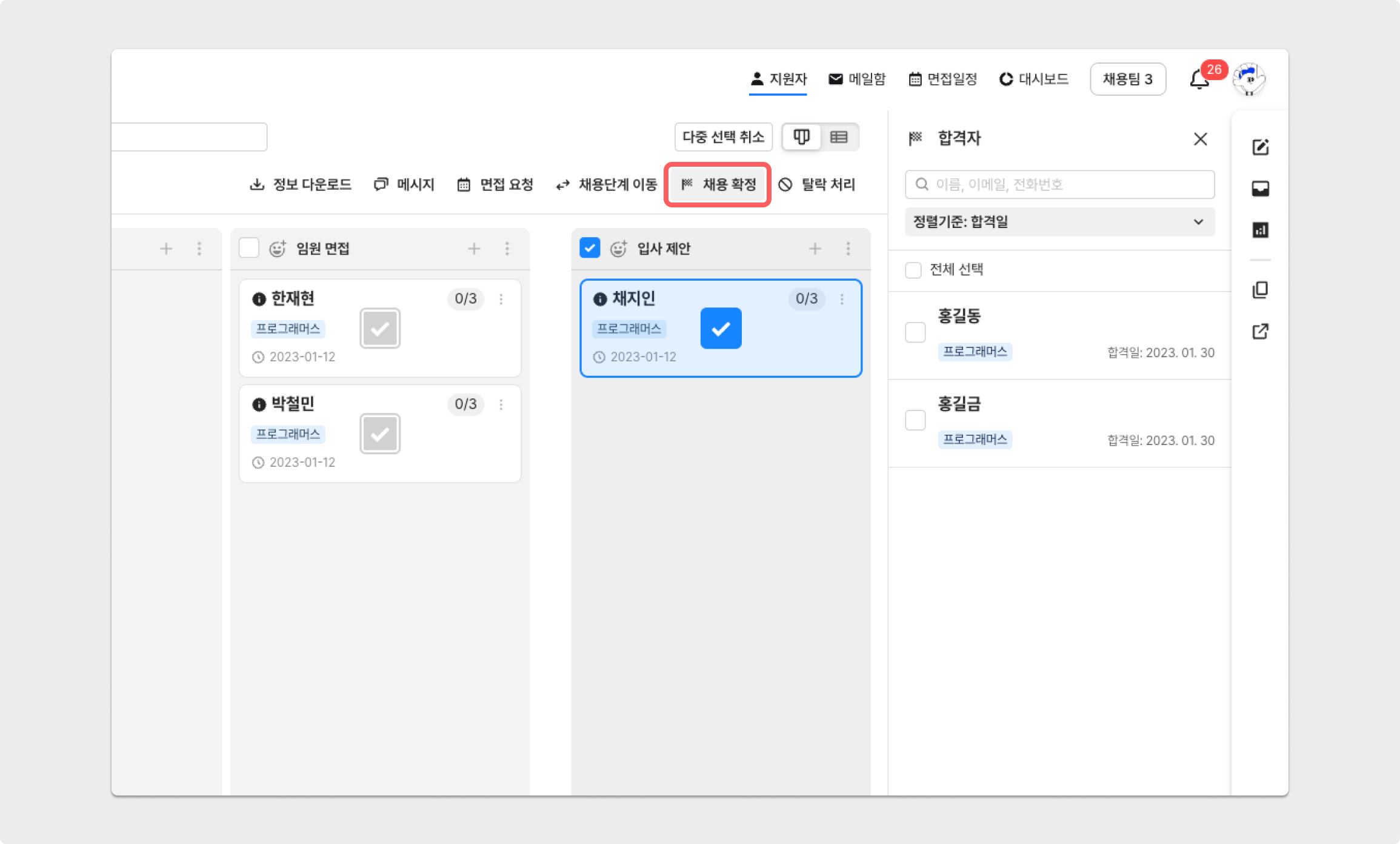The width and height of the screenshot is (1400, 844).
Task: Click the copy pages sidebar icon
Action: click(x=1260, y=290)
